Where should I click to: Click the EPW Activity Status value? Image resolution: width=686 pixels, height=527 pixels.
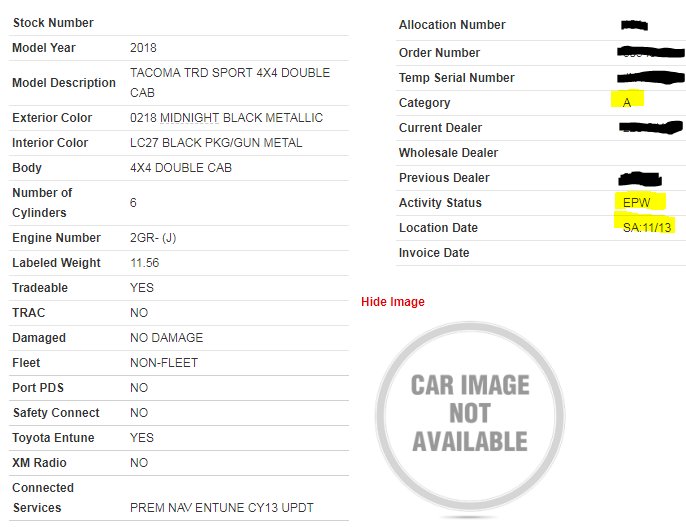pyautogui.click(x=636, y=202)
